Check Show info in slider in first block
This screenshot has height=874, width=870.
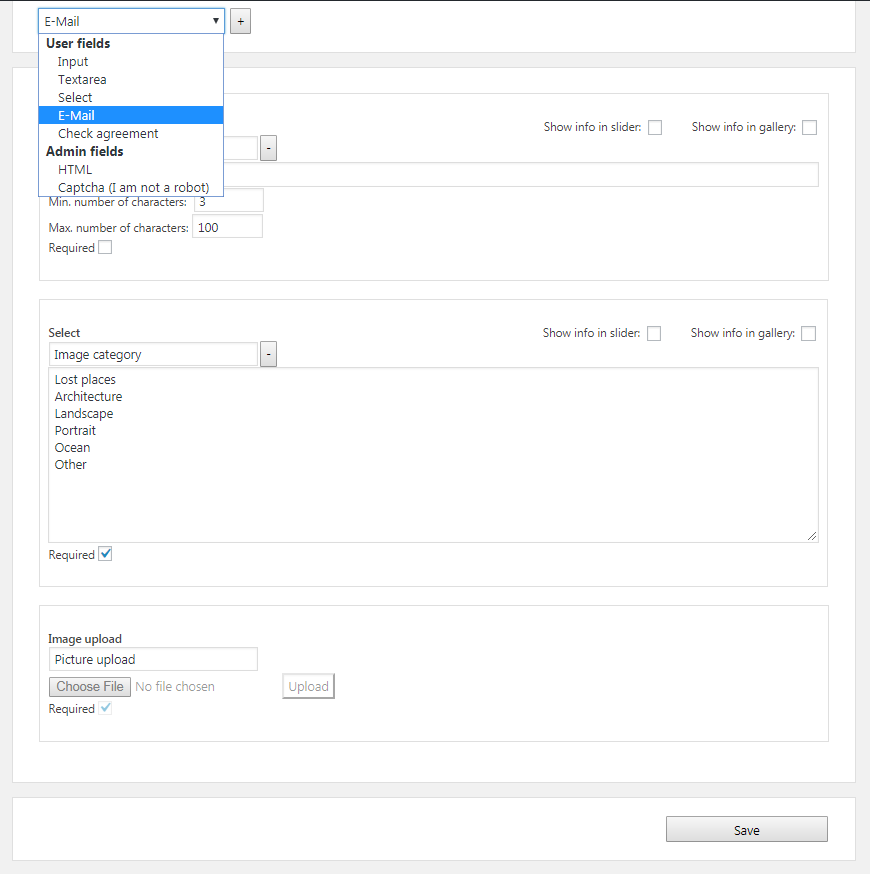coord(655,128)
